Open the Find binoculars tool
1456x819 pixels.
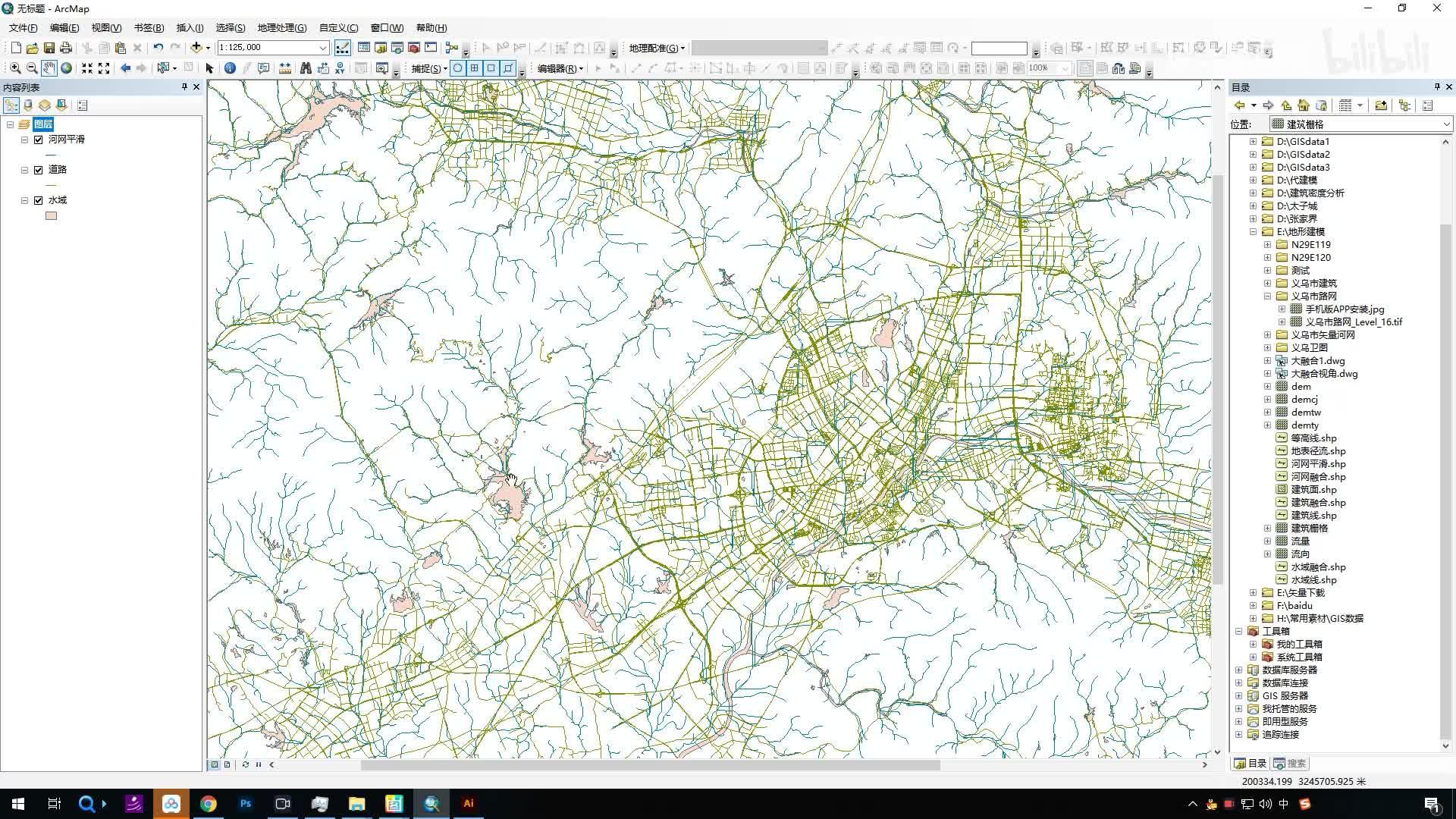(x=306, y=68)
